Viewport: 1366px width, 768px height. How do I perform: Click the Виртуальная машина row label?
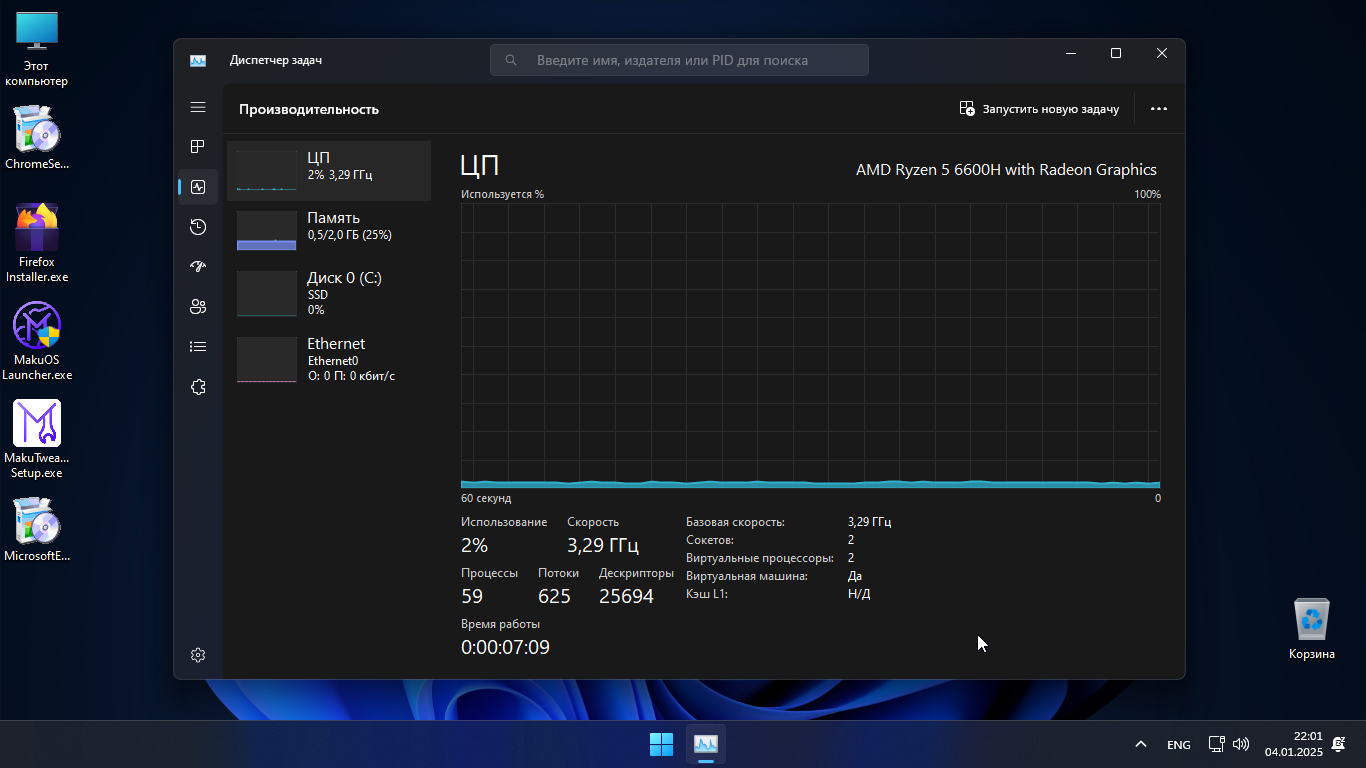746,576
